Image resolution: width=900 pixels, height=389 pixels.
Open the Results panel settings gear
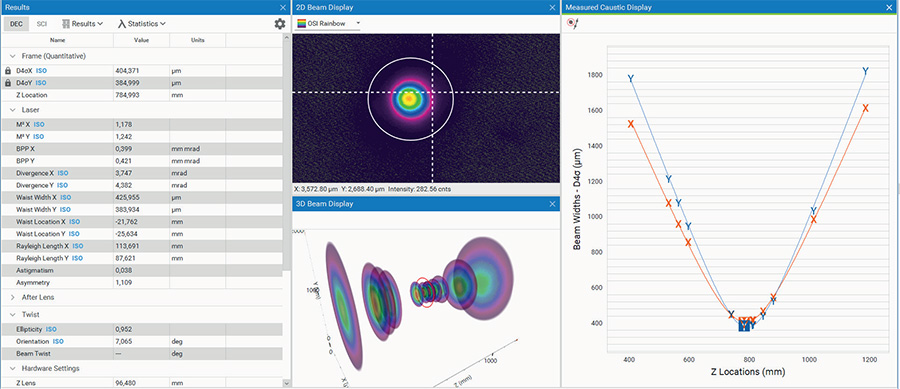280,24
